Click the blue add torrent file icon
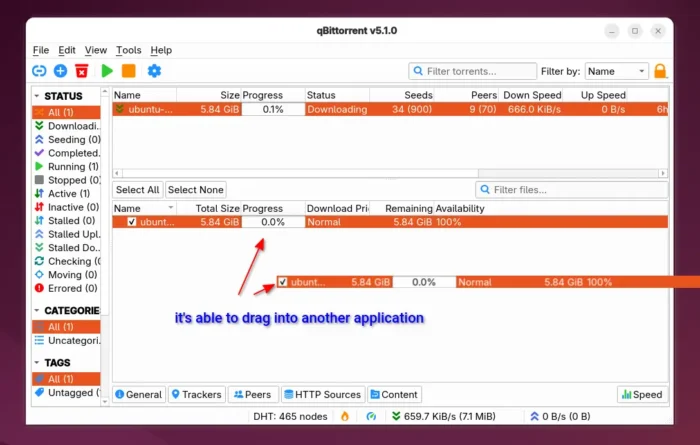Viewport: 700px width, 445px height. 60,71
